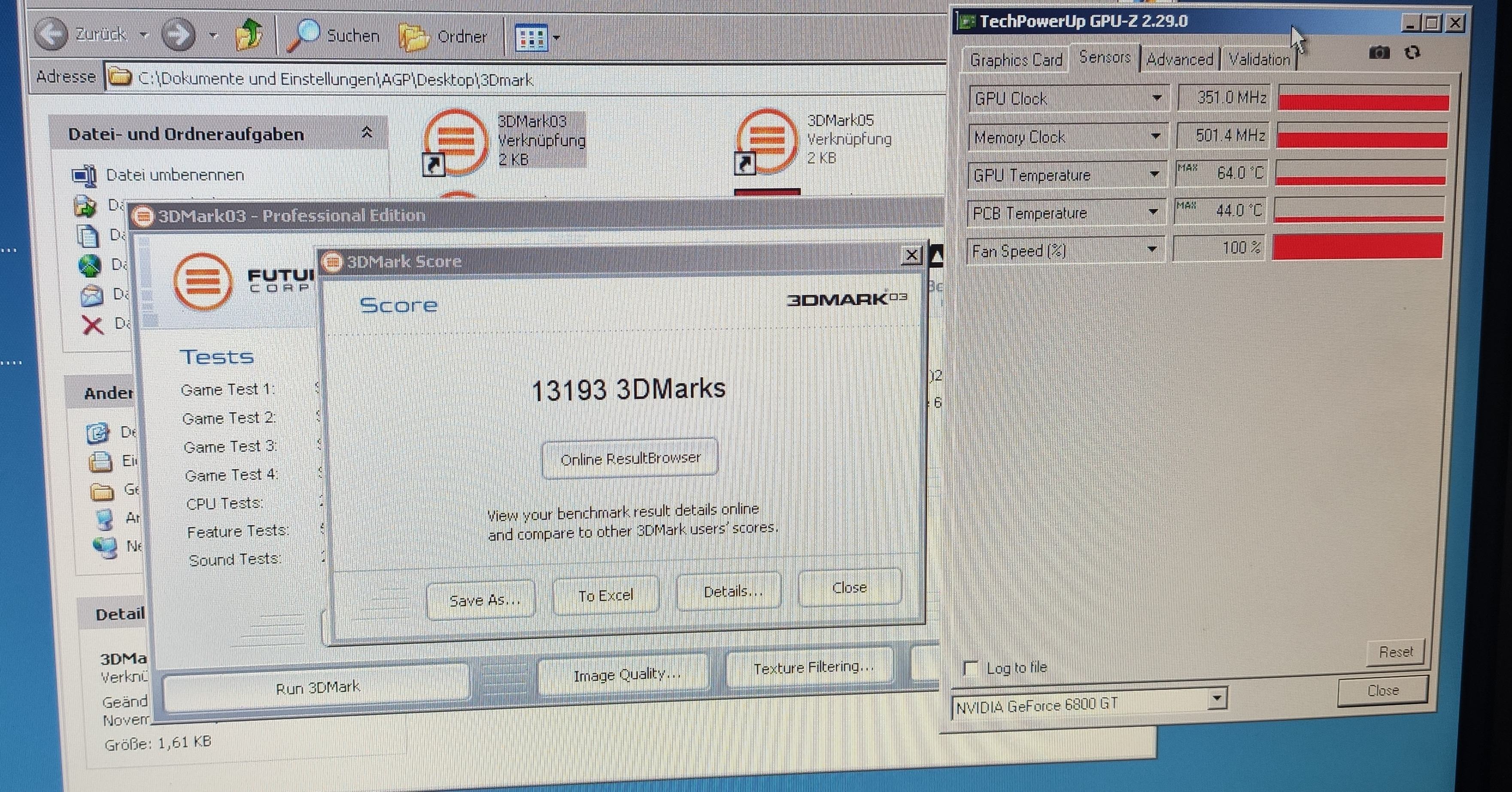The width and height of the screenshot is (1512, 792).
Task: Take a GPU-Z screenshot with camera icon
Action: pos(1379,53)
